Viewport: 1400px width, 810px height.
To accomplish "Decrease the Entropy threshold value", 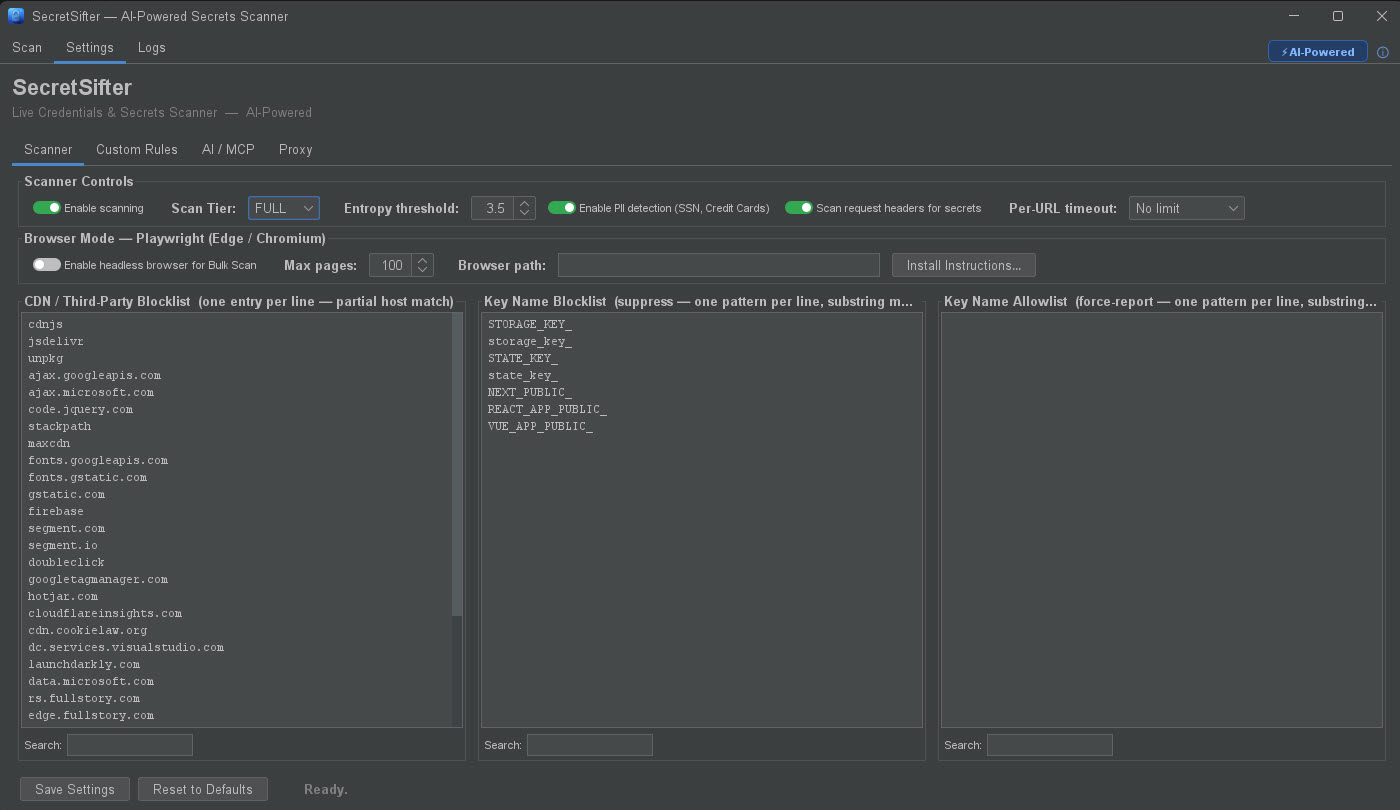I will point(526,214).
